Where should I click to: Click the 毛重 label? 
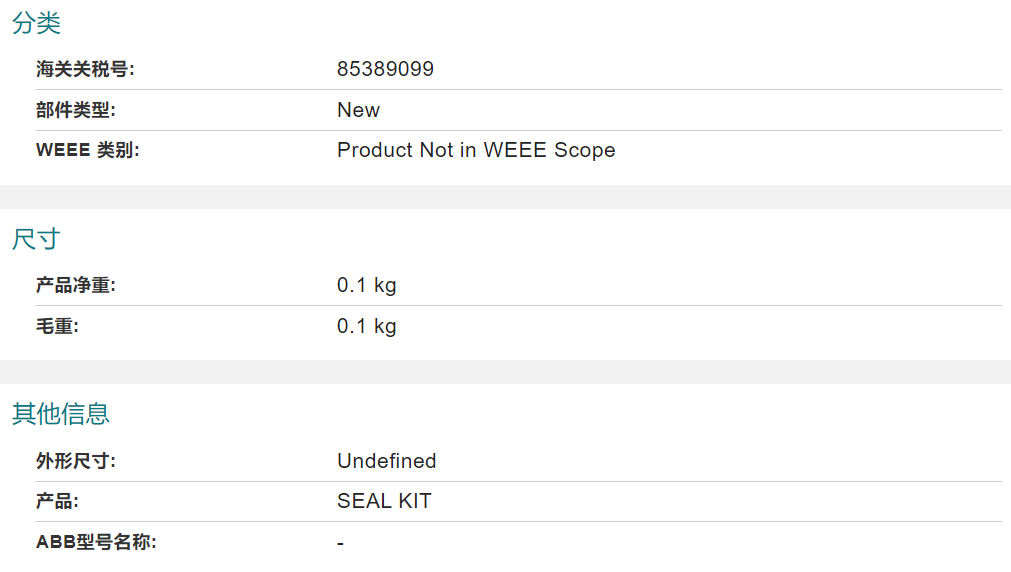[57, 326]
